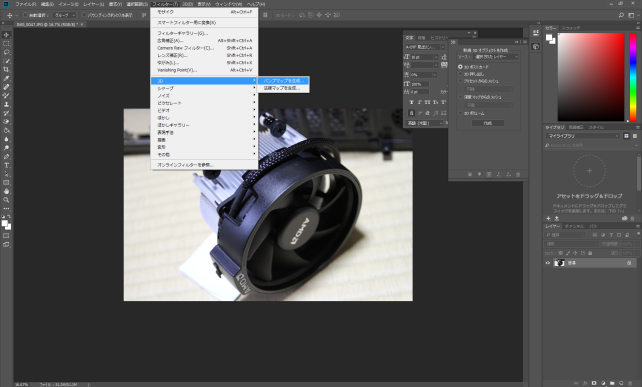Select the 3D ポストカード radio button
This screenshot has height=387, width=642.
460,67
